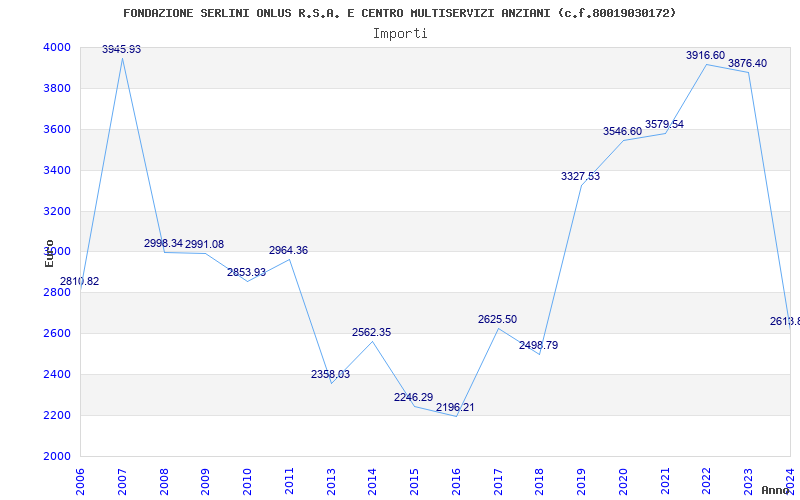Image resolution: width=800 pixels, height=500 pixels.
Task: Click the x-axis year 2009
Action: coord(206,482)
